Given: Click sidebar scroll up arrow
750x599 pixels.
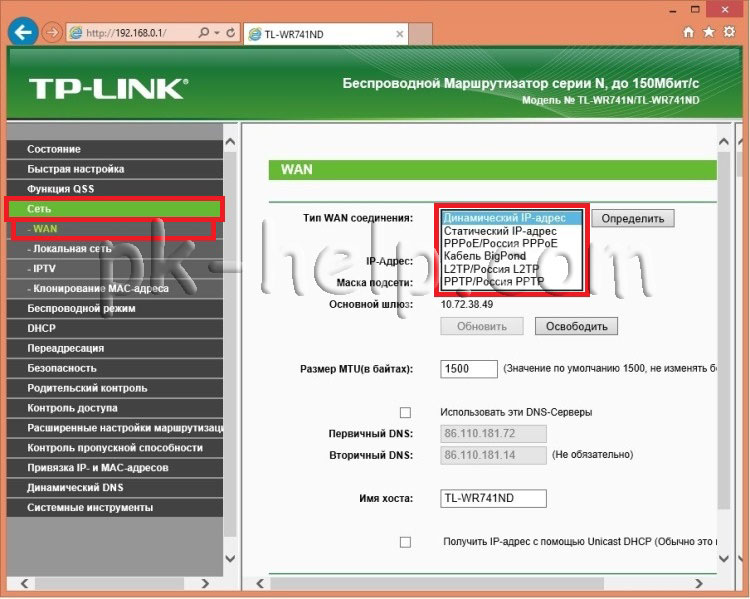Looking at the screenshot, I should click(231, 142).
